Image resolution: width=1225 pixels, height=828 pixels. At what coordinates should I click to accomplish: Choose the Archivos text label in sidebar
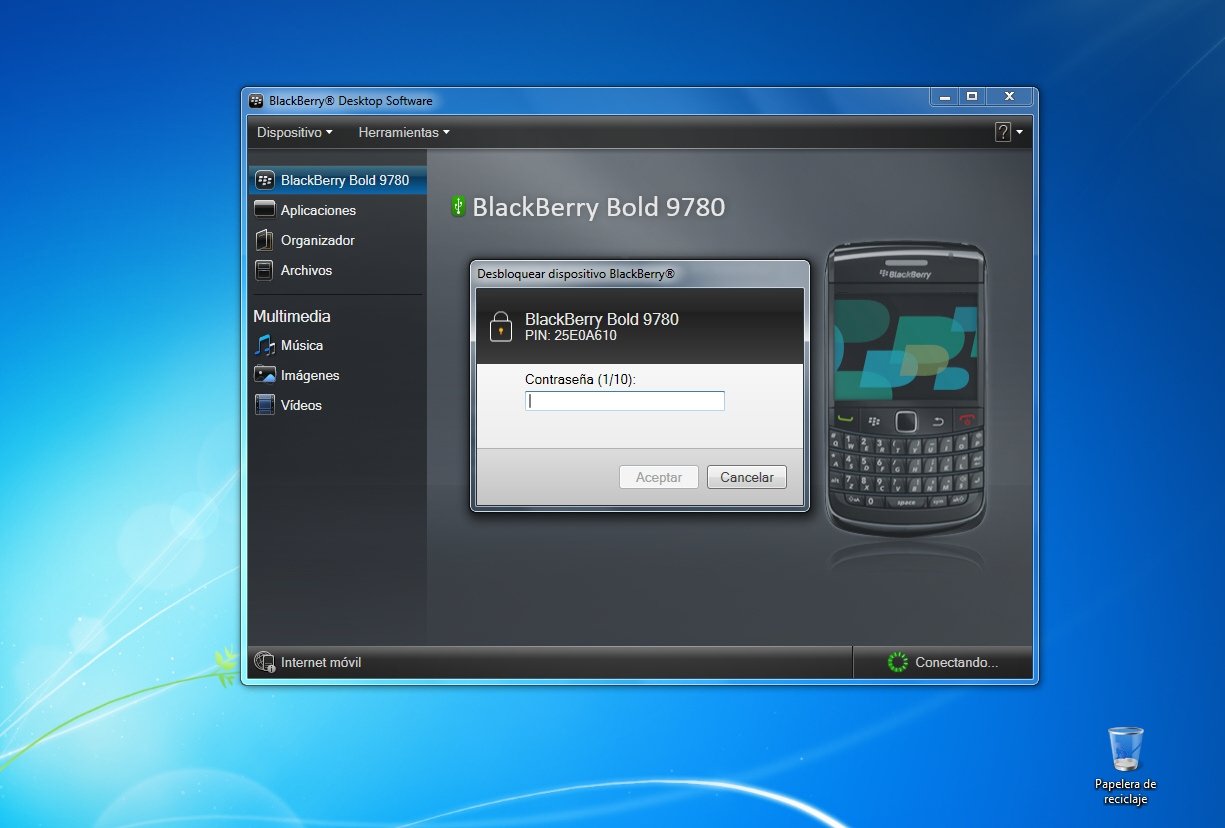(306, 270)
